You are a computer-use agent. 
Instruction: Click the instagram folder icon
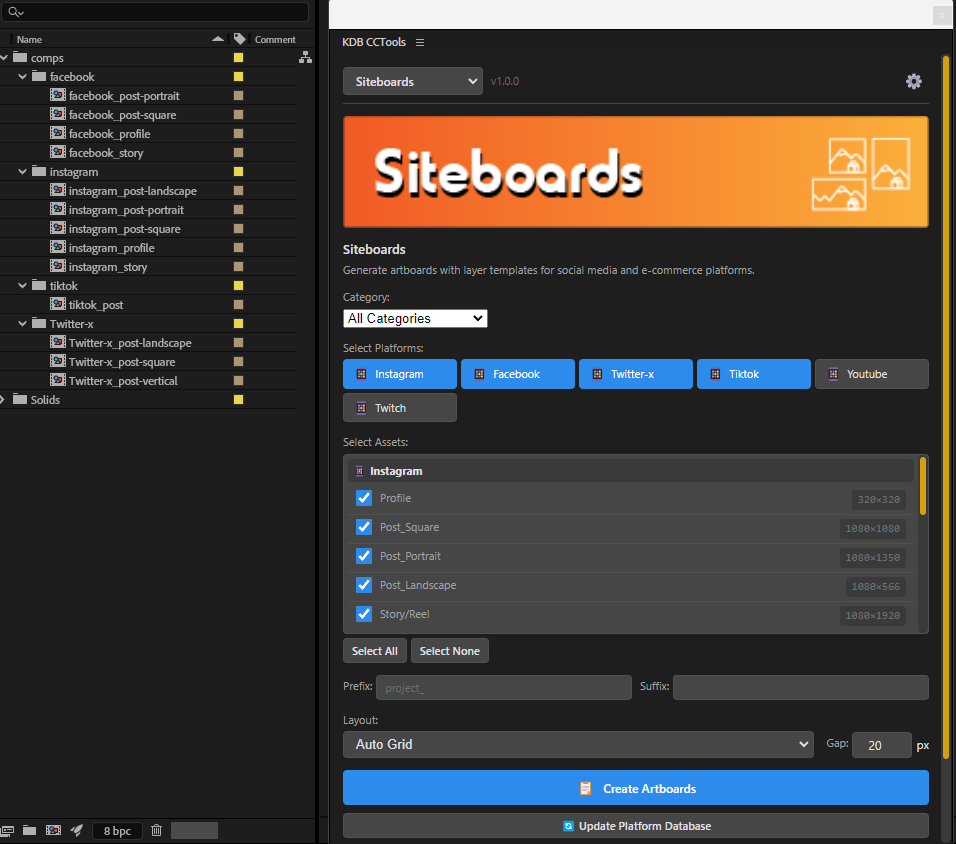pyautogui.click(x=39, y=171)
